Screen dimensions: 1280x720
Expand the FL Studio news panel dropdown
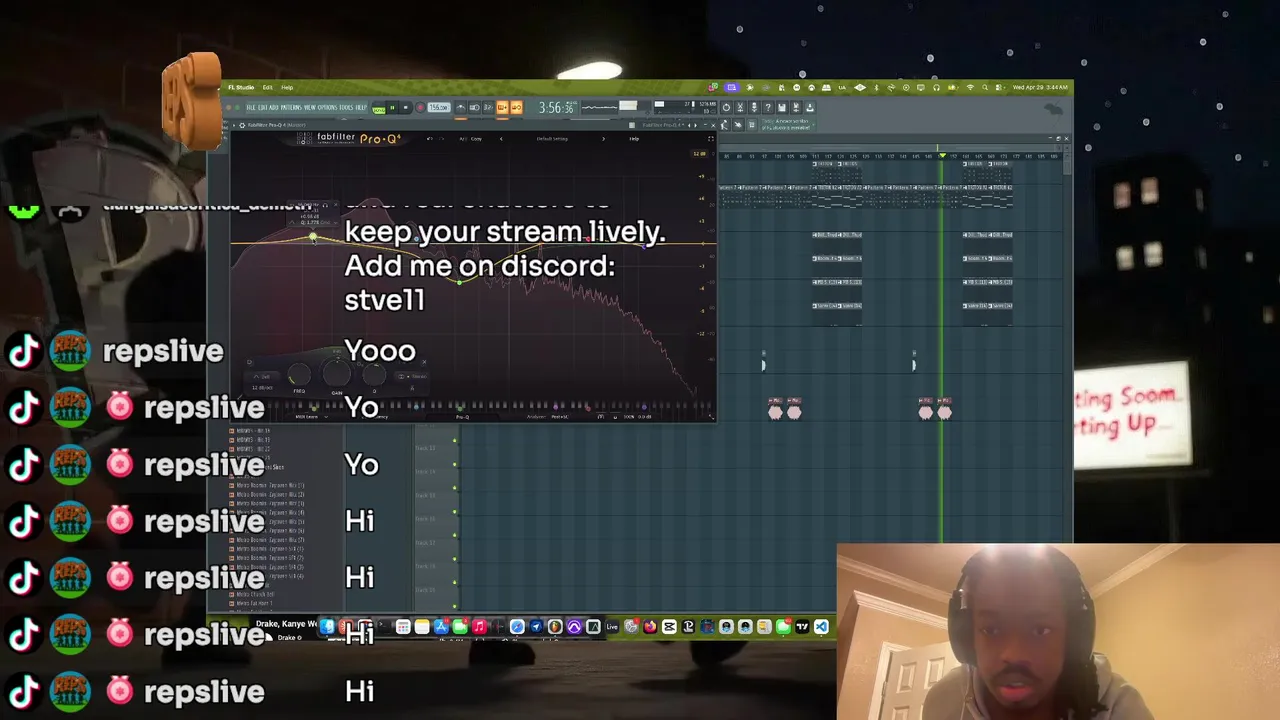[x=813, y=125]
